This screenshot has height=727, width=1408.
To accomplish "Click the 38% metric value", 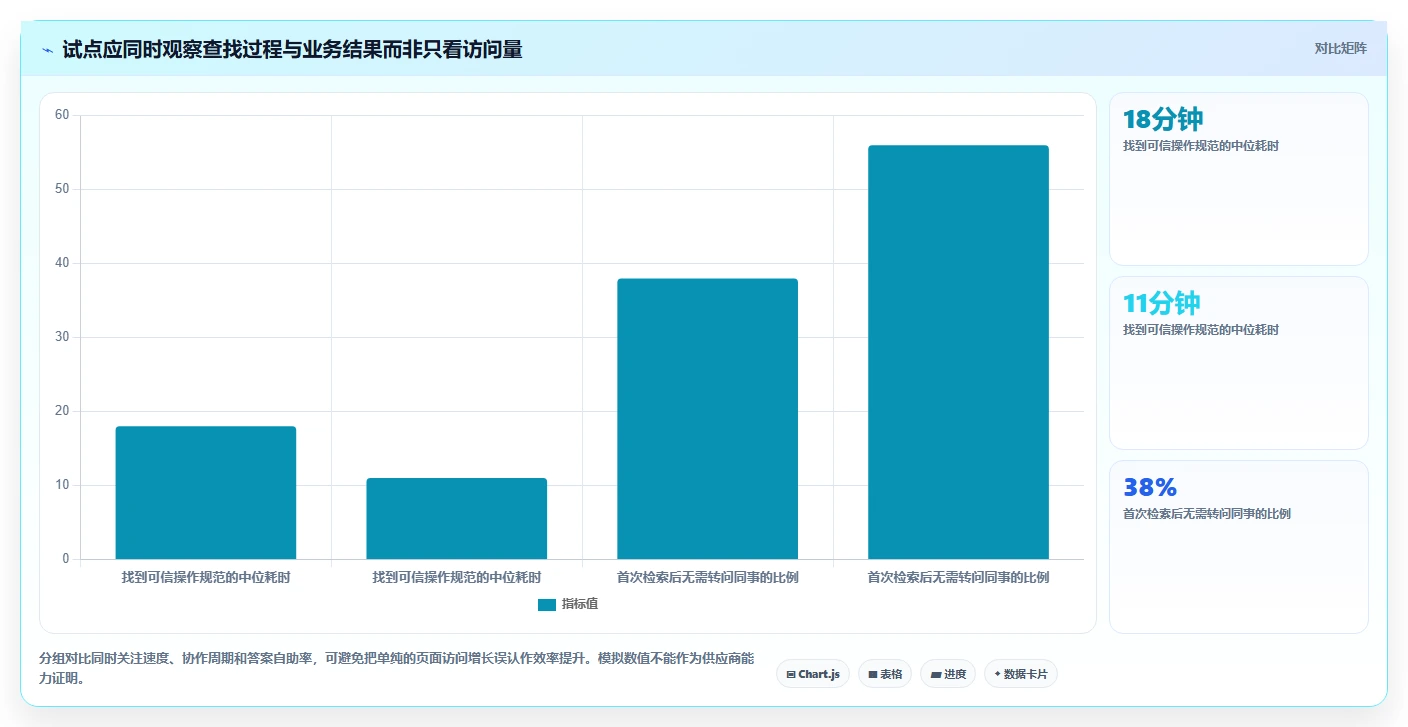I will [1150, 488].
